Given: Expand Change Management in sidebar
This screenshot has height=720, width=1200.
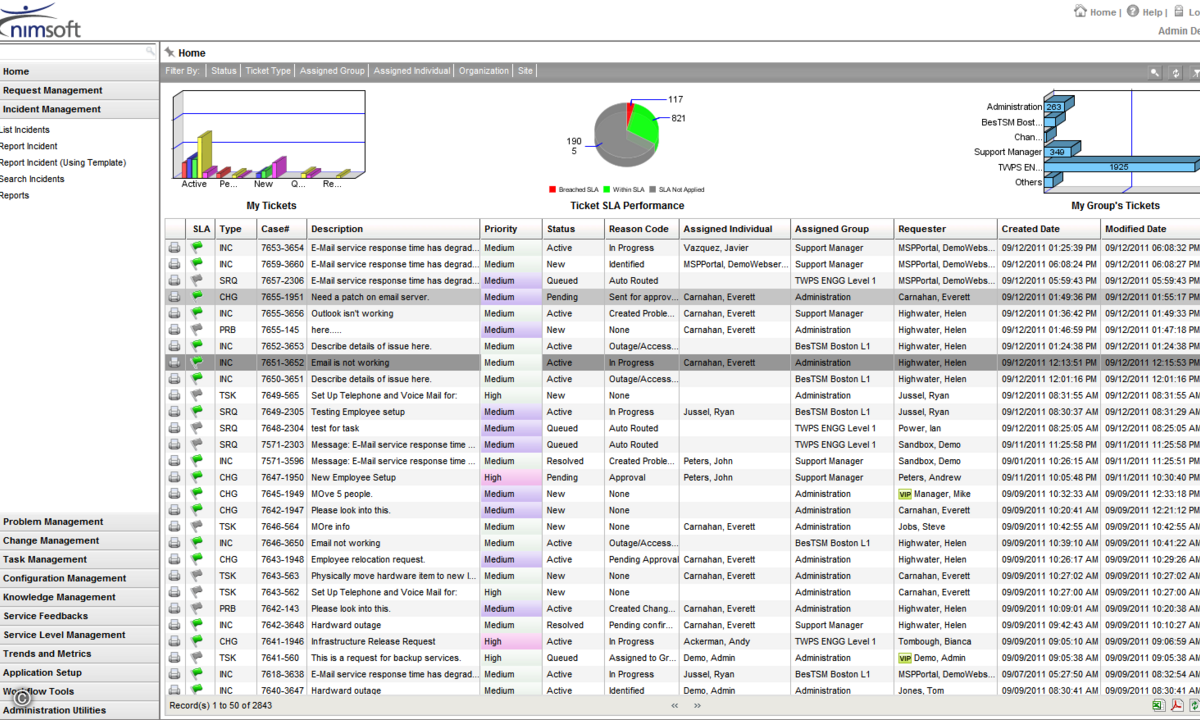Looking at the screenshot, I should coord(79,541).
